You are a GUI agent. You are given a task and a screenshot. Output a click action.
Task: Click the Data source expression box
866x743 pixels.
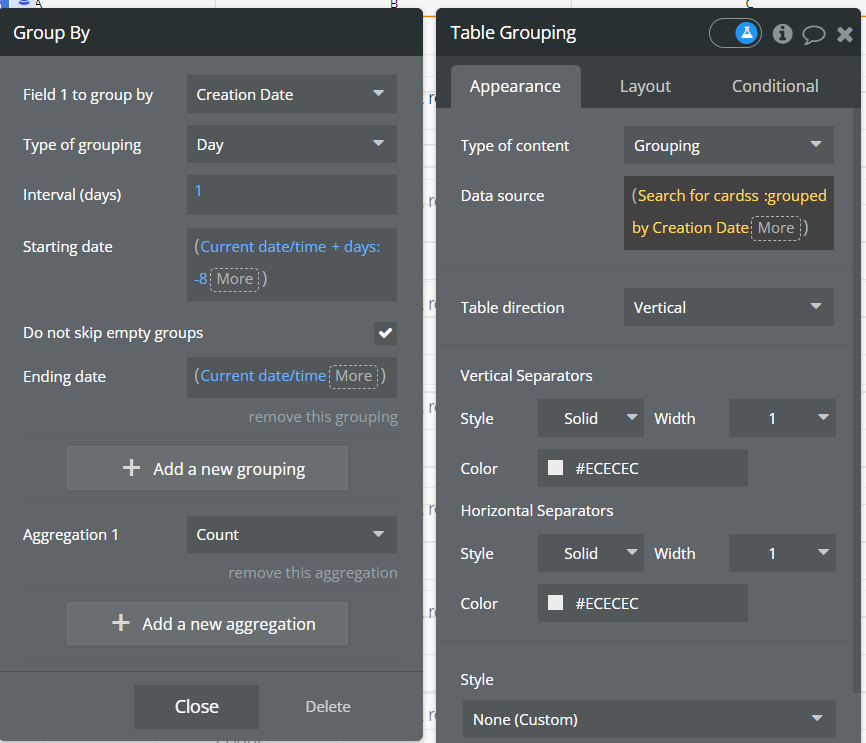(x=728, y=212)
